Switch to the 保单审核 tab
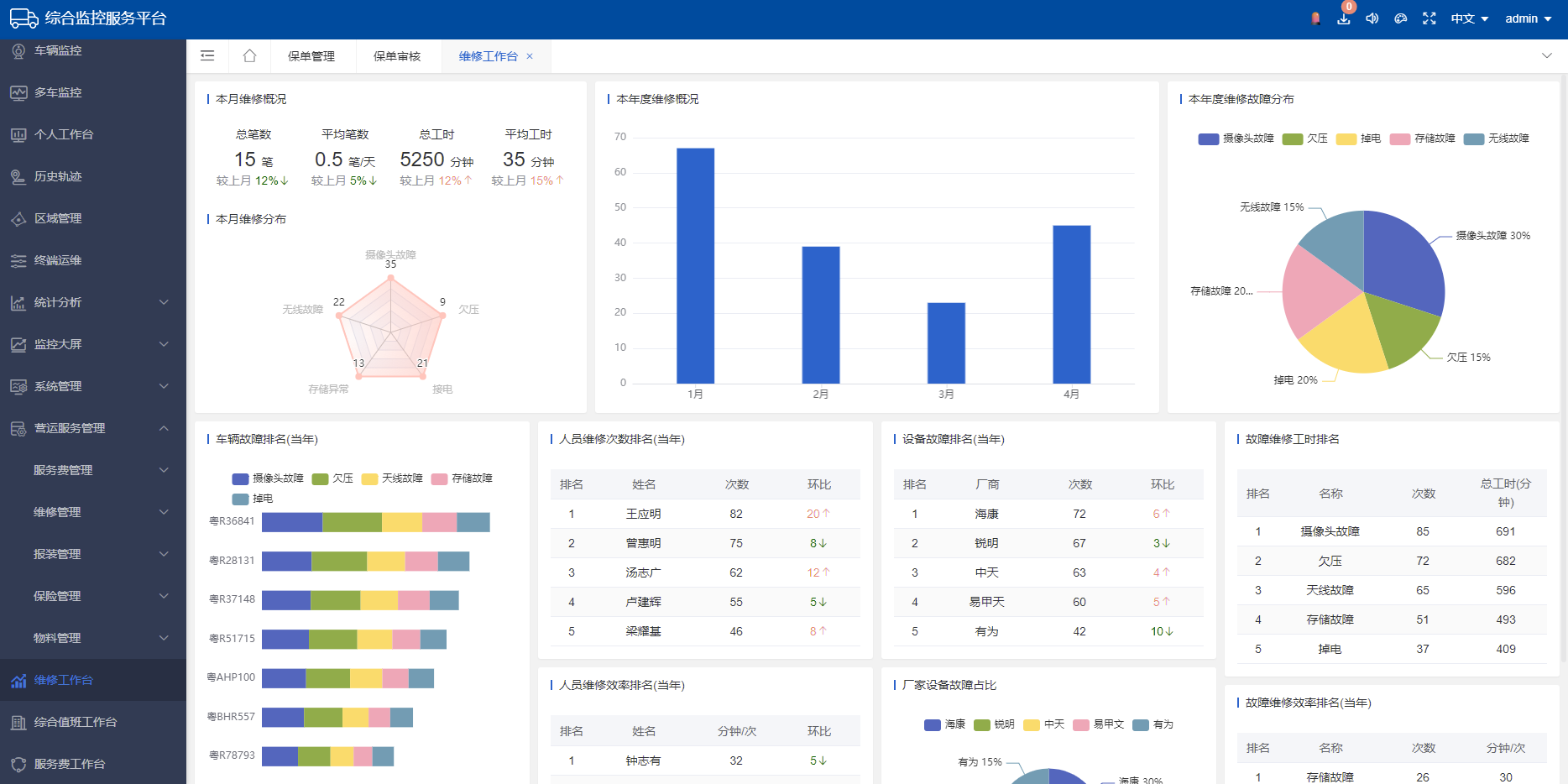The image size is (1568, 784). click(397, 56)
